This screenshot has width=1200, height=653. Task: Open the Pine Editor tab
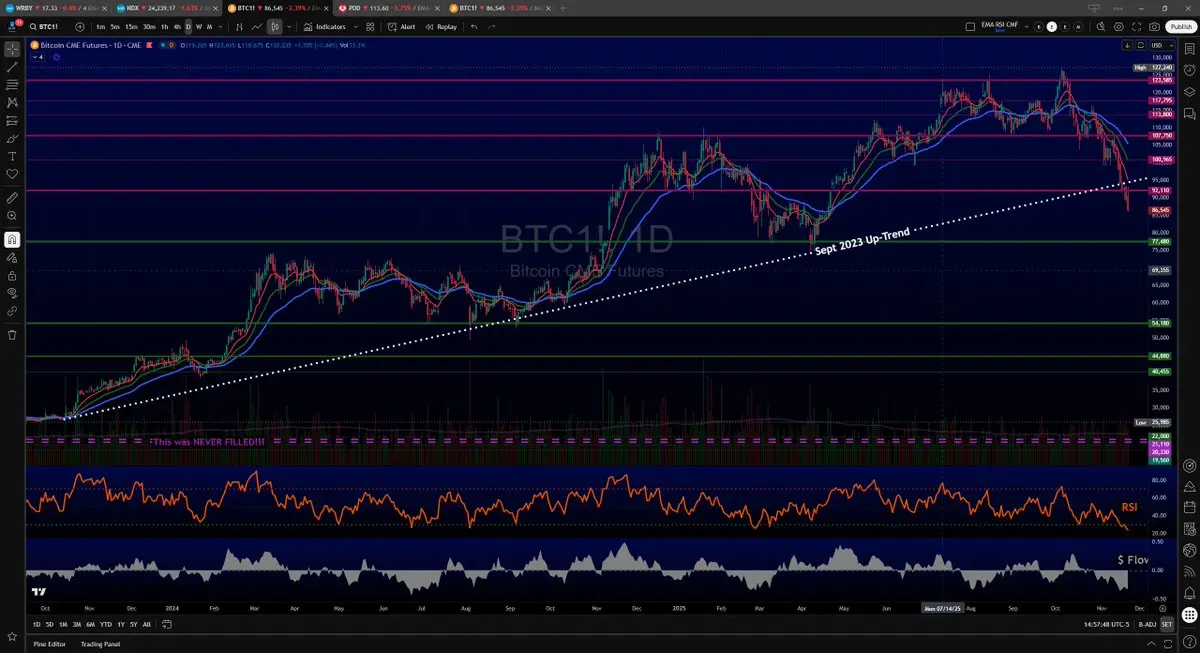[50, 643]
